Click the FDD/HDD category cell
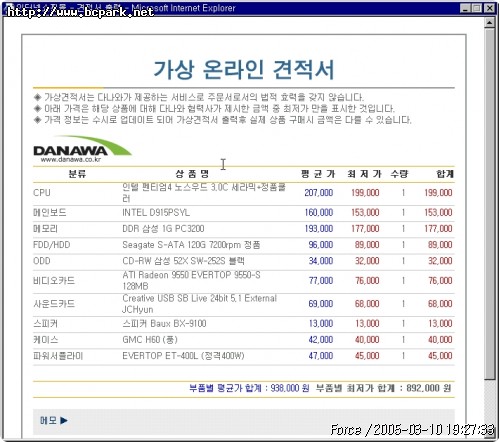500x442 pixels. (x=52, y=245)
